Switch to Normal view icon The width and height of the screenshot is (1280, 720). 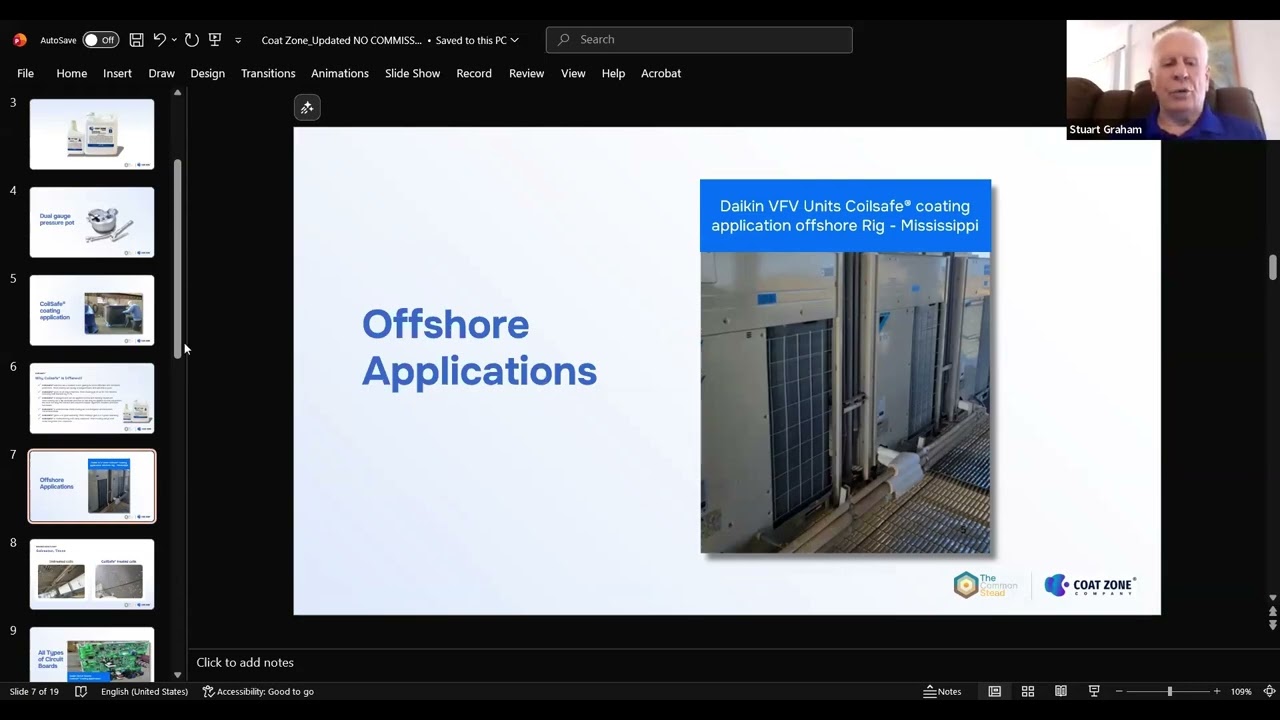[x=995, y=691]
